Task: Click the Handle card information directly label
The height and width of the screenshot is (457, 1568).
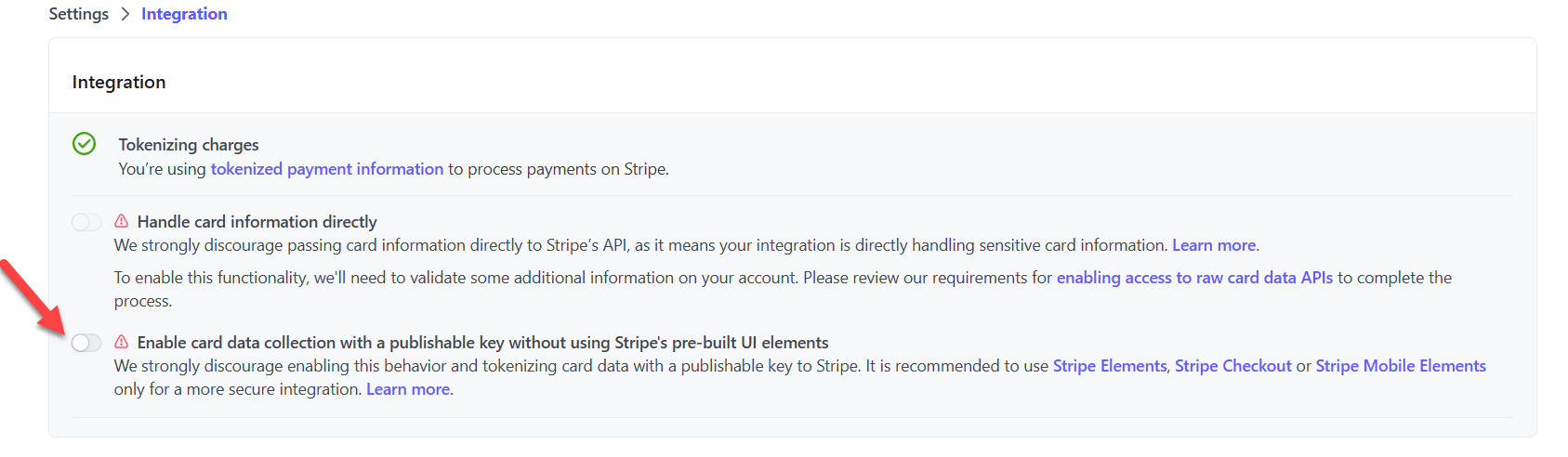Action: click(x=257, y=222)
